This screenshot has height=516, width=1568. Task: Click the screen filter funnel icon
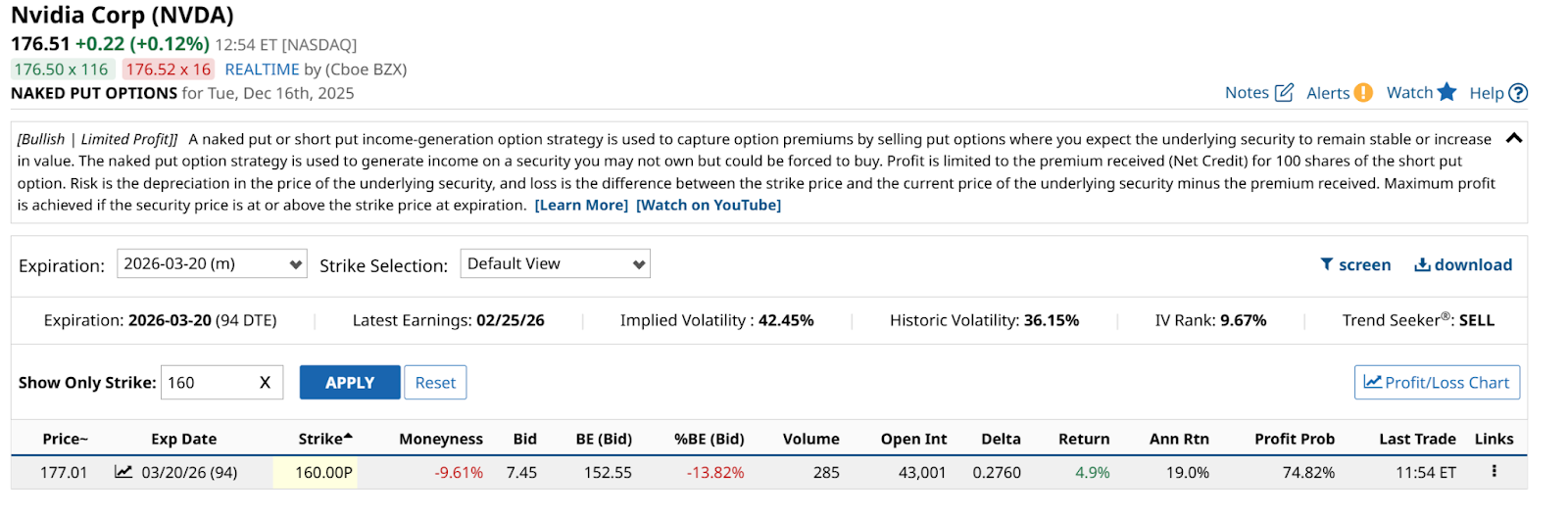(x=1327, y=264)
